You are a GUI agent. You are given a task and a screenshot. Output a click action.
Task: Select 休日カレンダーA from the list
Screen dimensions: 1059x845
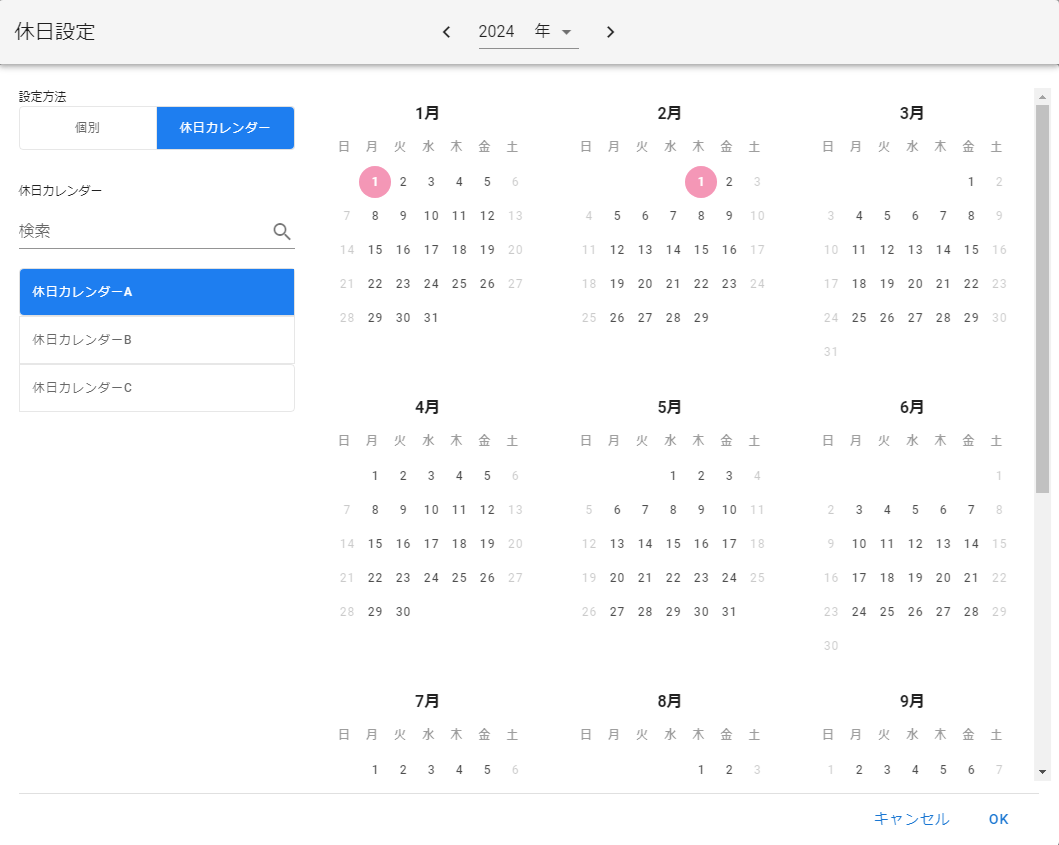click(157, 292)
